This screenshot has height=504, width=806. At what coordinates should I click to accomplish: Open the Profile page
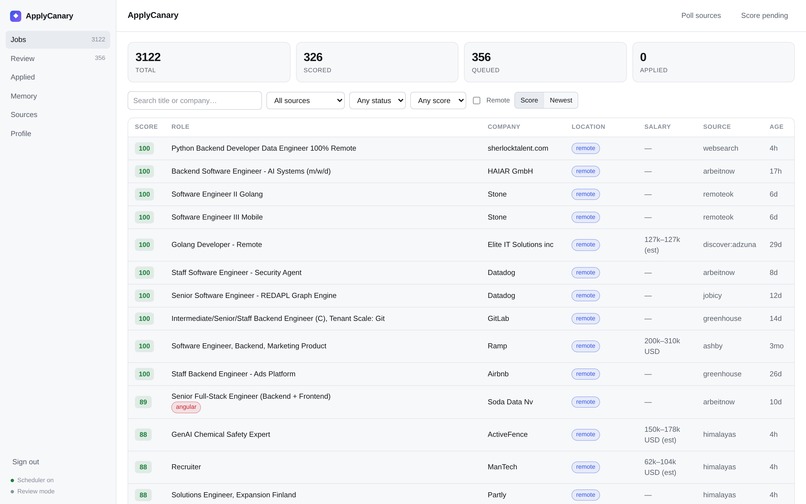[58, 134]
